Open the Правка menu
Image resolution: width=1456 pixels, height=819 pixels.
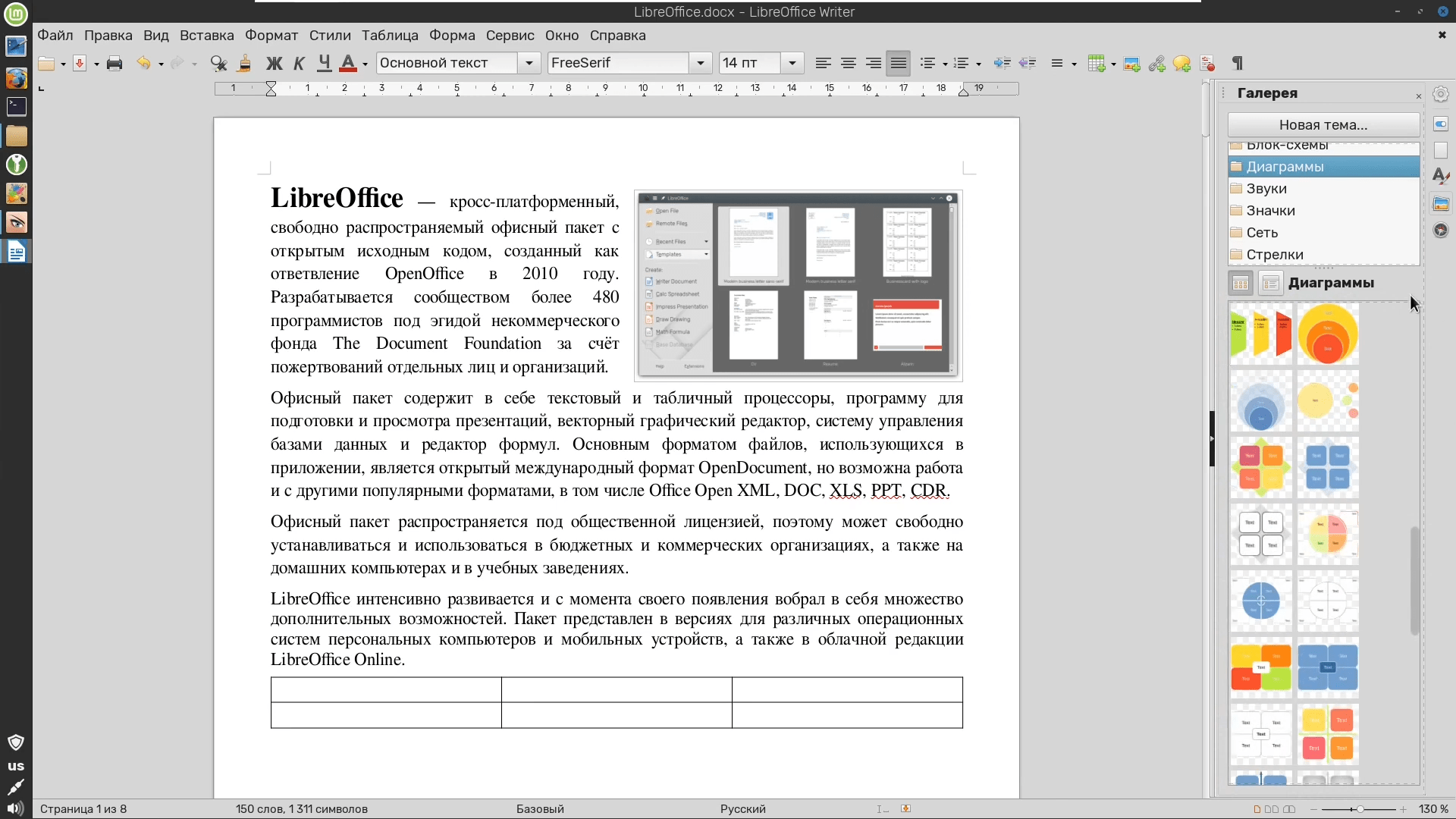[x=108, y=36]
